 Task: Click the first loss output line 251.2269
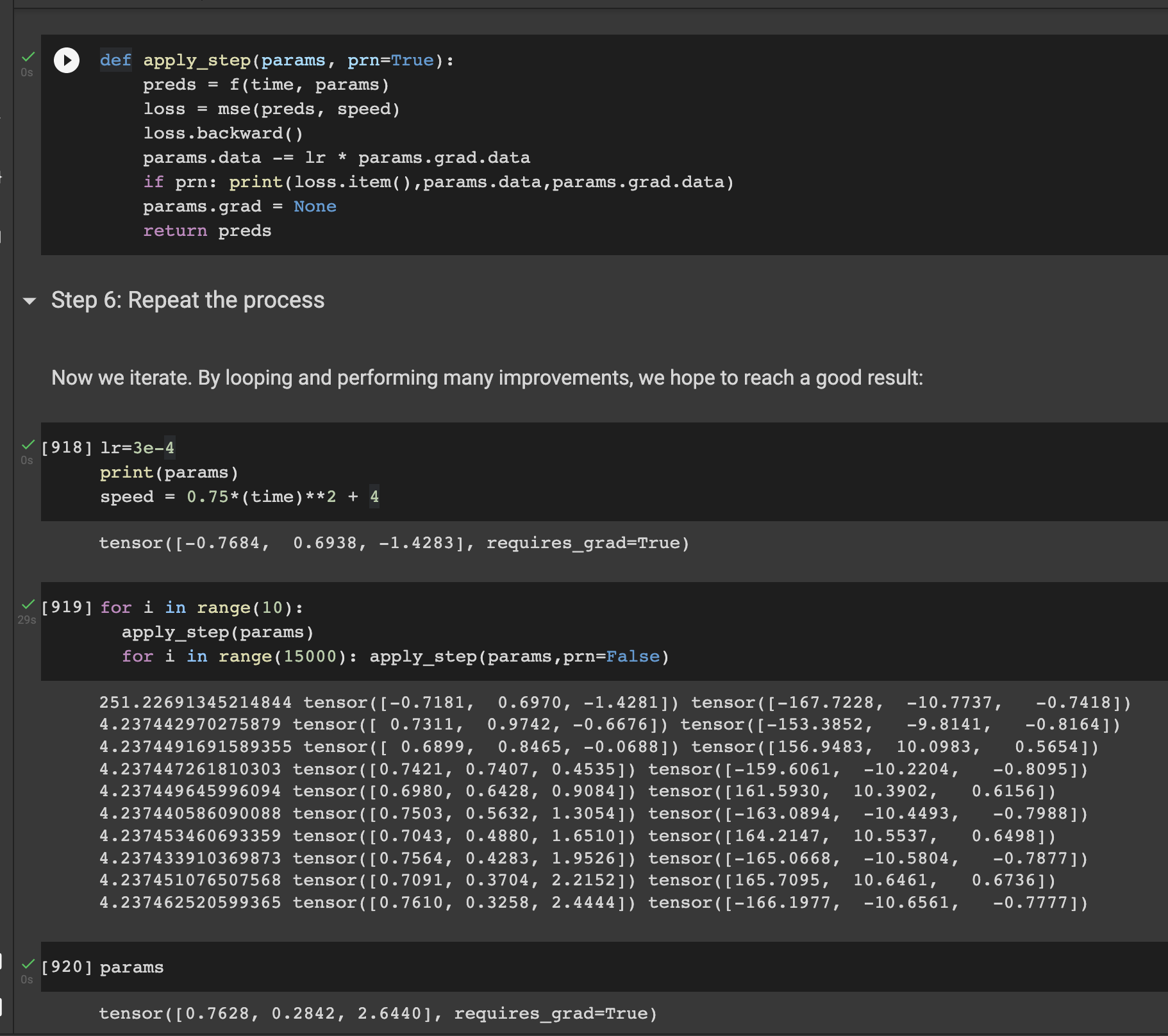(x=195, y=703)
